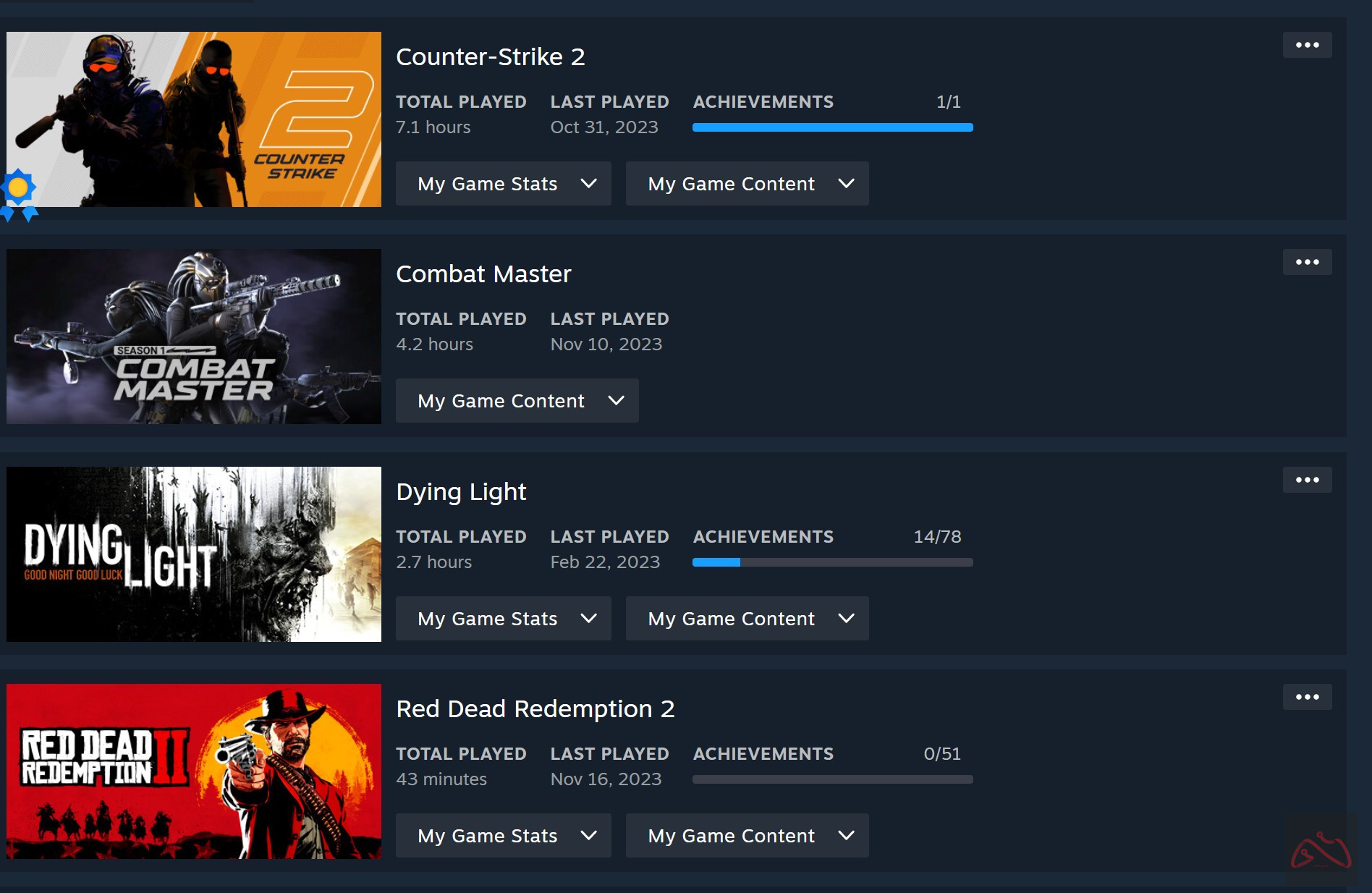Click the red controller watermark icon
The height and width of the screenshot is (893, 1372).
[x=1321, y=850]
